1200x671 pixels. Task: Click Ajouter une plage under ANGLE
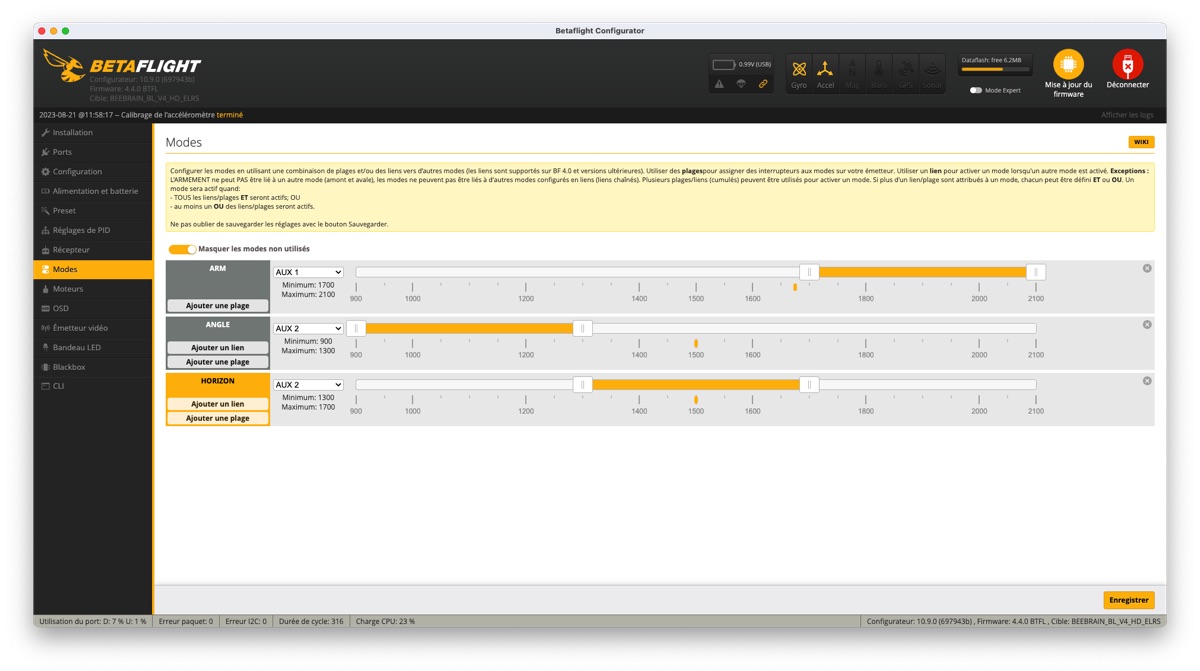(218, 362)
